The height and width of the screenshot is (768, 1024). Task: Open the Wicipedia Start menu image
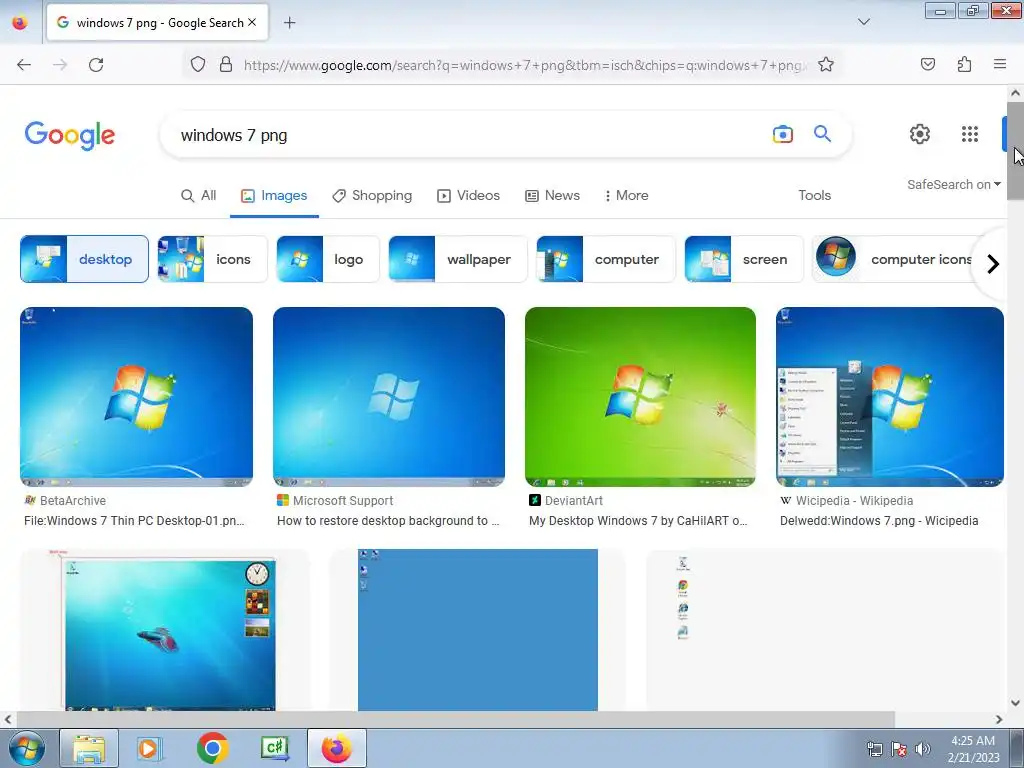coord(889,397)
